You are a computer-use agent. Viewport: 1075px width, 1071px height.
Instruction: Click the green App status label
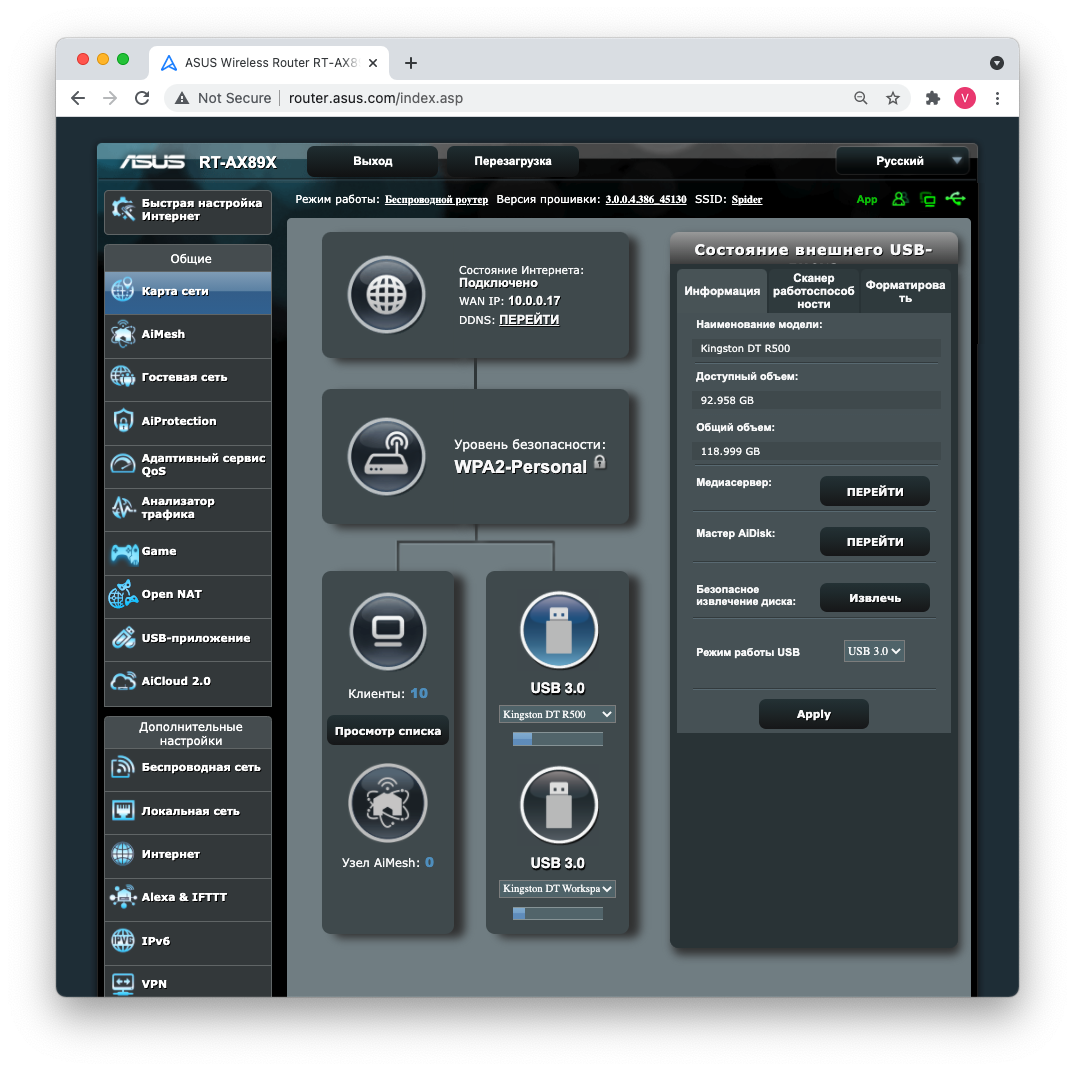click(867, 200)
